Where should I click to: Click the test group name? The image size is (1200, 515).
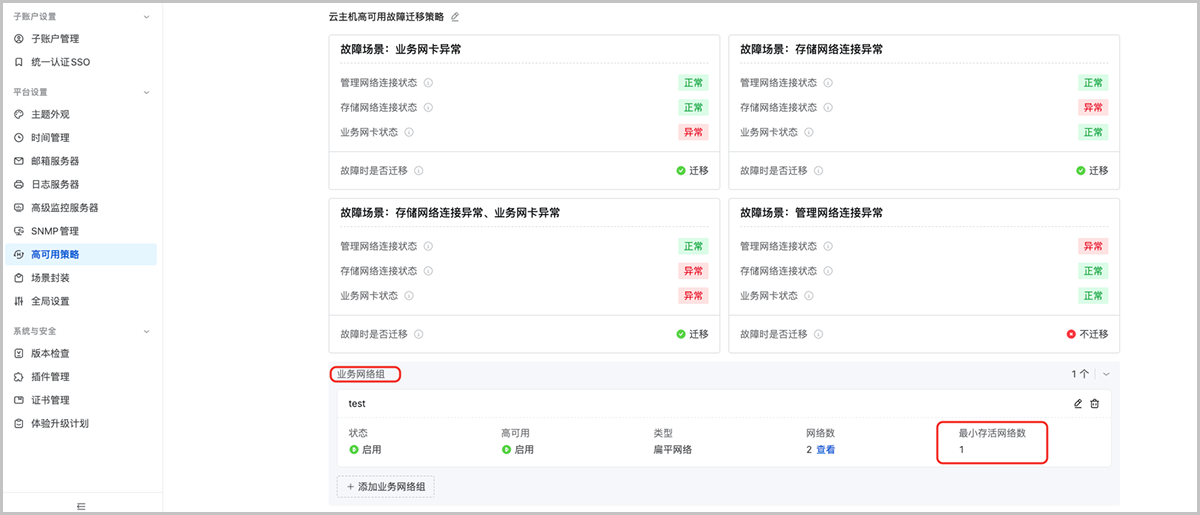click(357, 404)
